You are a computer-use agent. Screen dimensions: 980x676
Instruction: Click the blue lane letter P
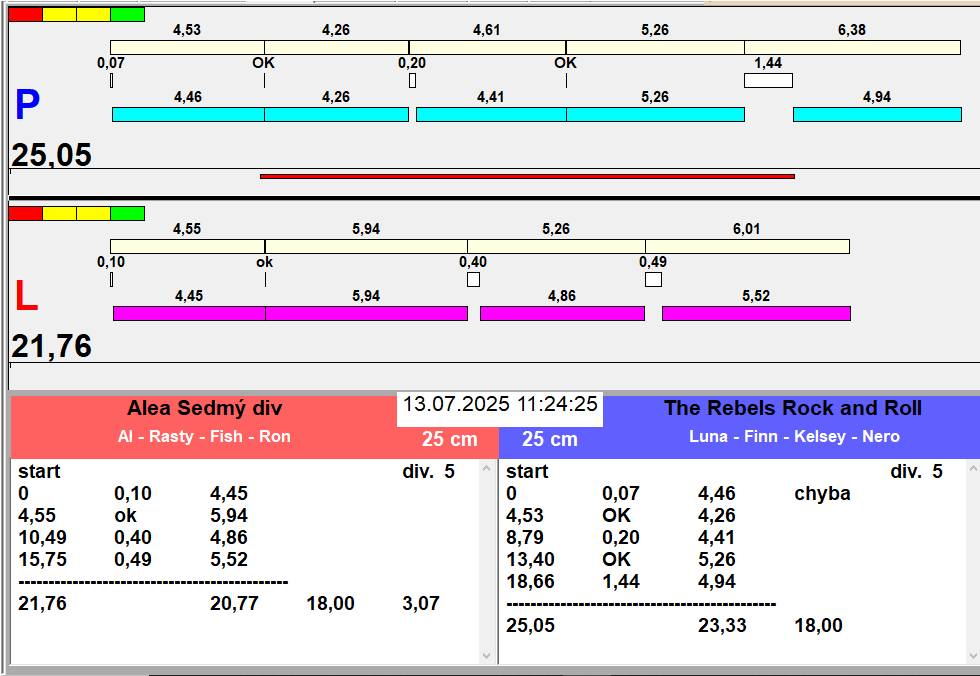click(28, 105)
